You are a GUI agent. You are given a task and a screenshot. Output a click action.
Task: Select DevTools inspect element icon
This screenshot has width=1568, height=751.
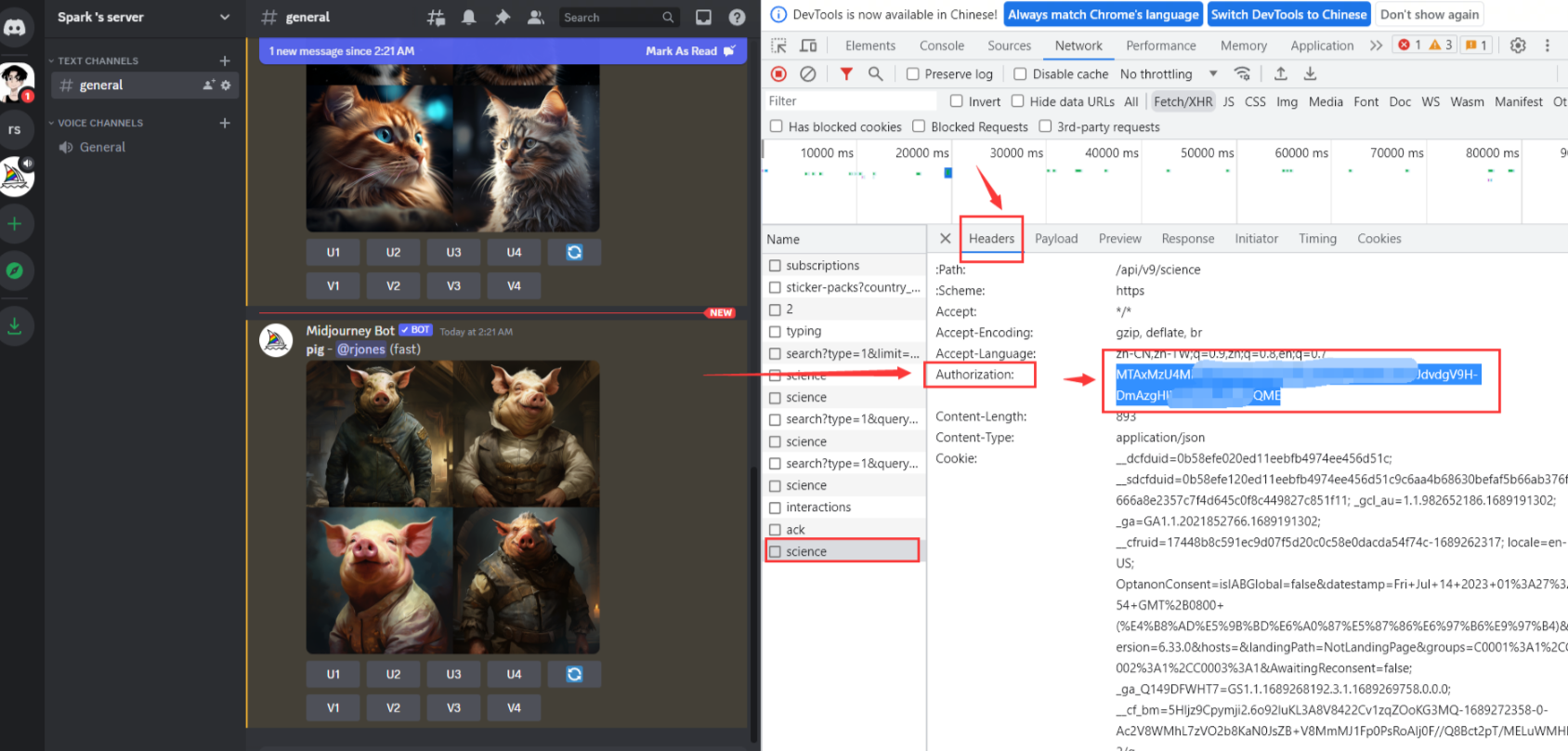point(778,46)
